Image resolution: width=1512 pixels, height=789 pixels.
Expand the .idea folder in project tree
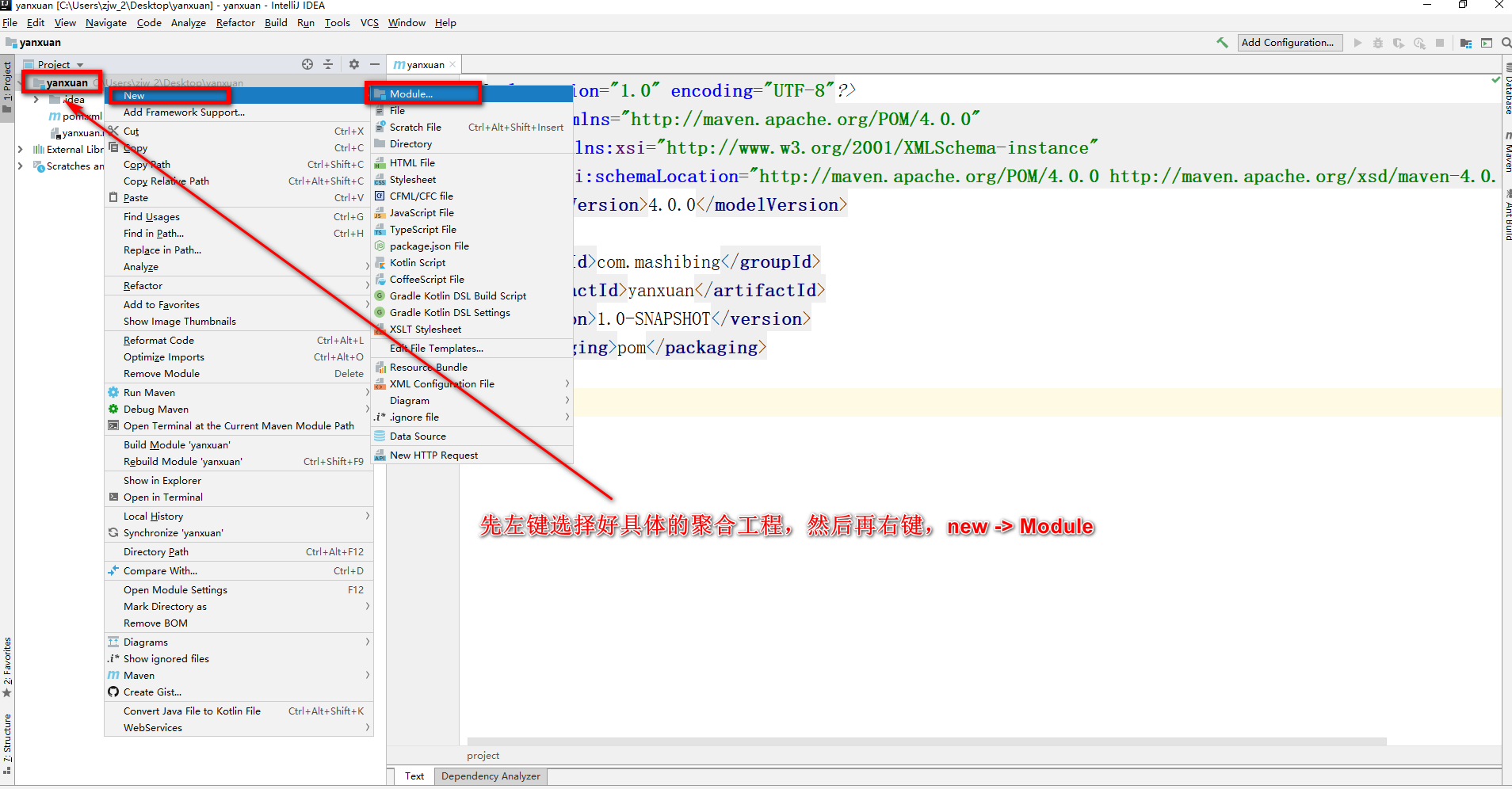[x=36, y=100]
